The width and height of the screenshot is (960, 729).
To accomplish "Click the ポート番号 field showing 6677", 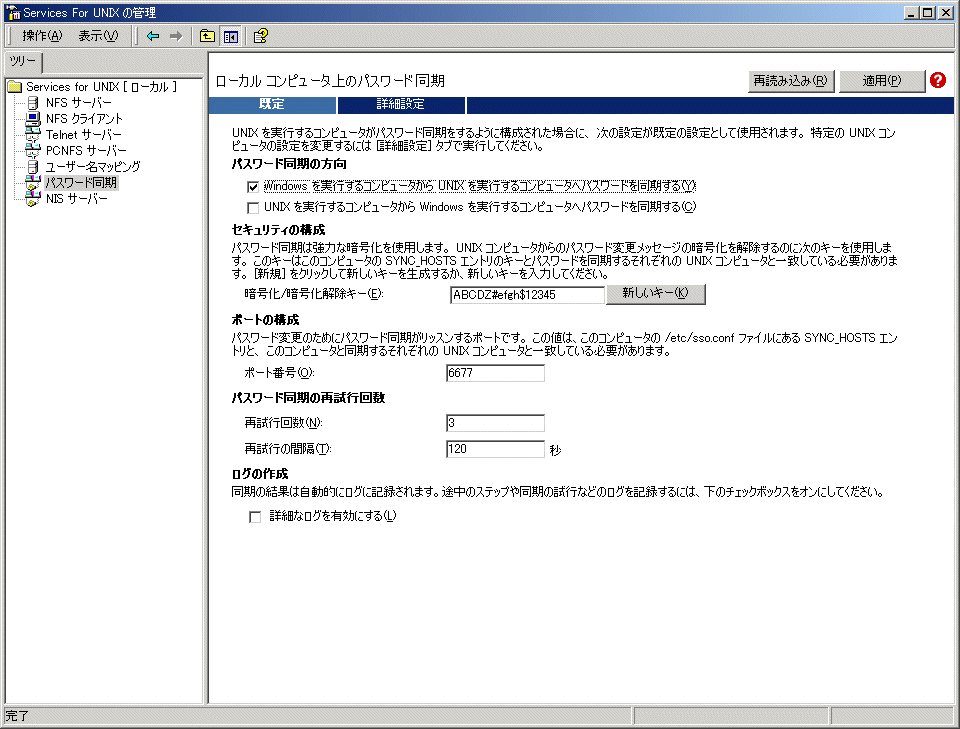I will [x=495, y=373].
